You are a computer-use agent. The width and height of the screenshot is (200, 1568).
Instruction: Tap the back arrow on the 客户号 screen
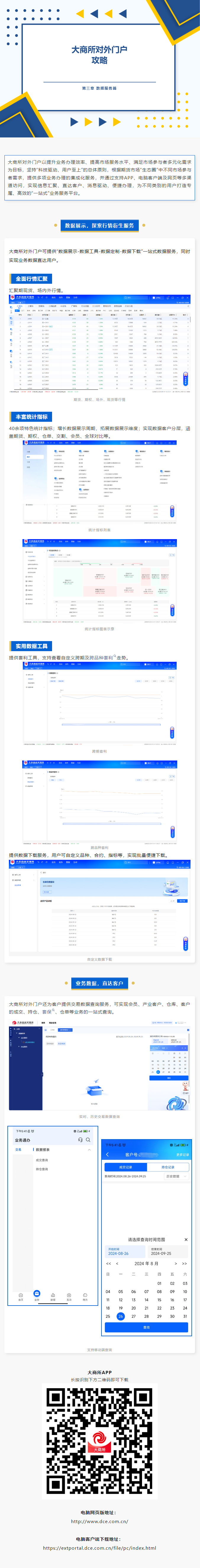click(108, 1154)
